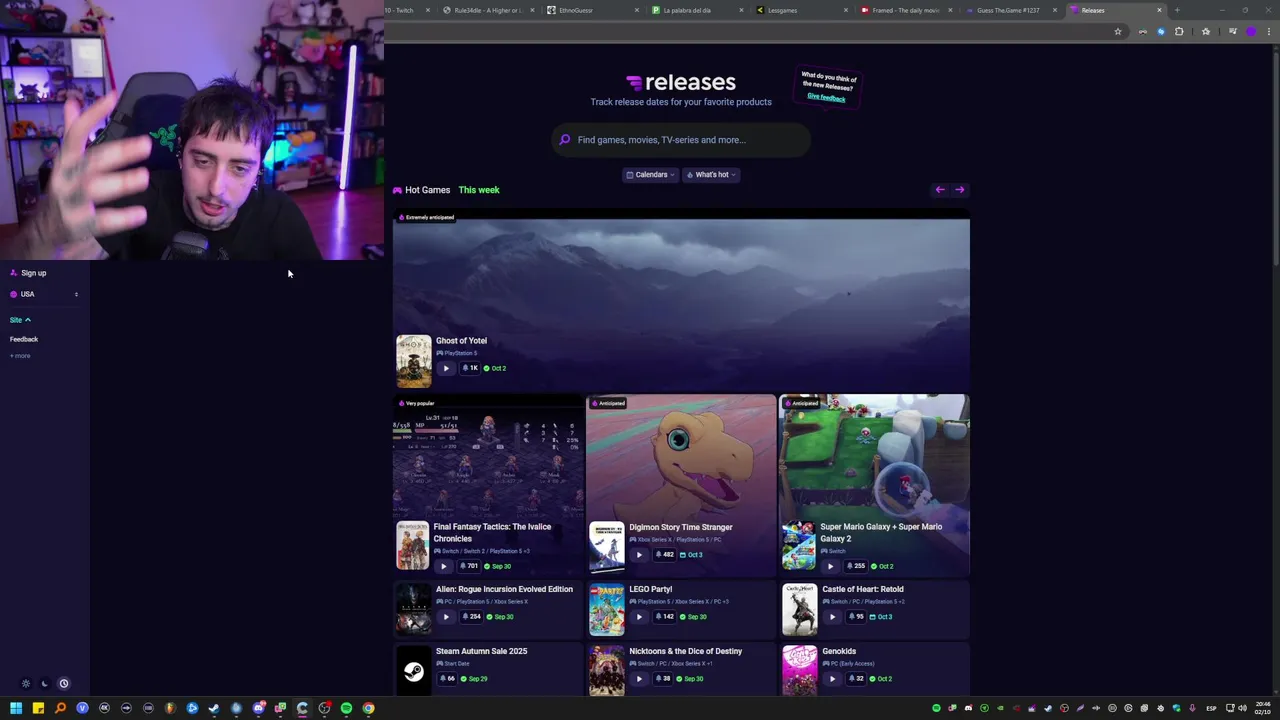The width and height of the screenshot is (1280, 720).
Task: Play trailer for Super Mario Galaxy
Action: tap(830, 566)
